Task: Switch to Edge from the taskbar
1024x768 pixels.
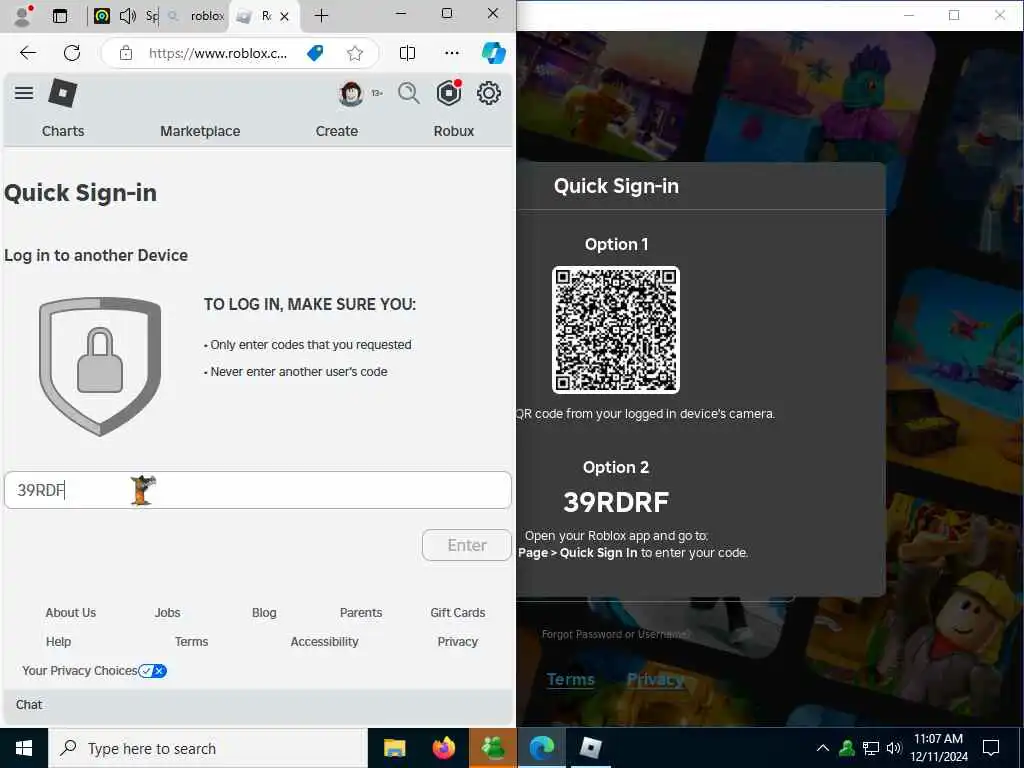Action: [x=541, y=748]
